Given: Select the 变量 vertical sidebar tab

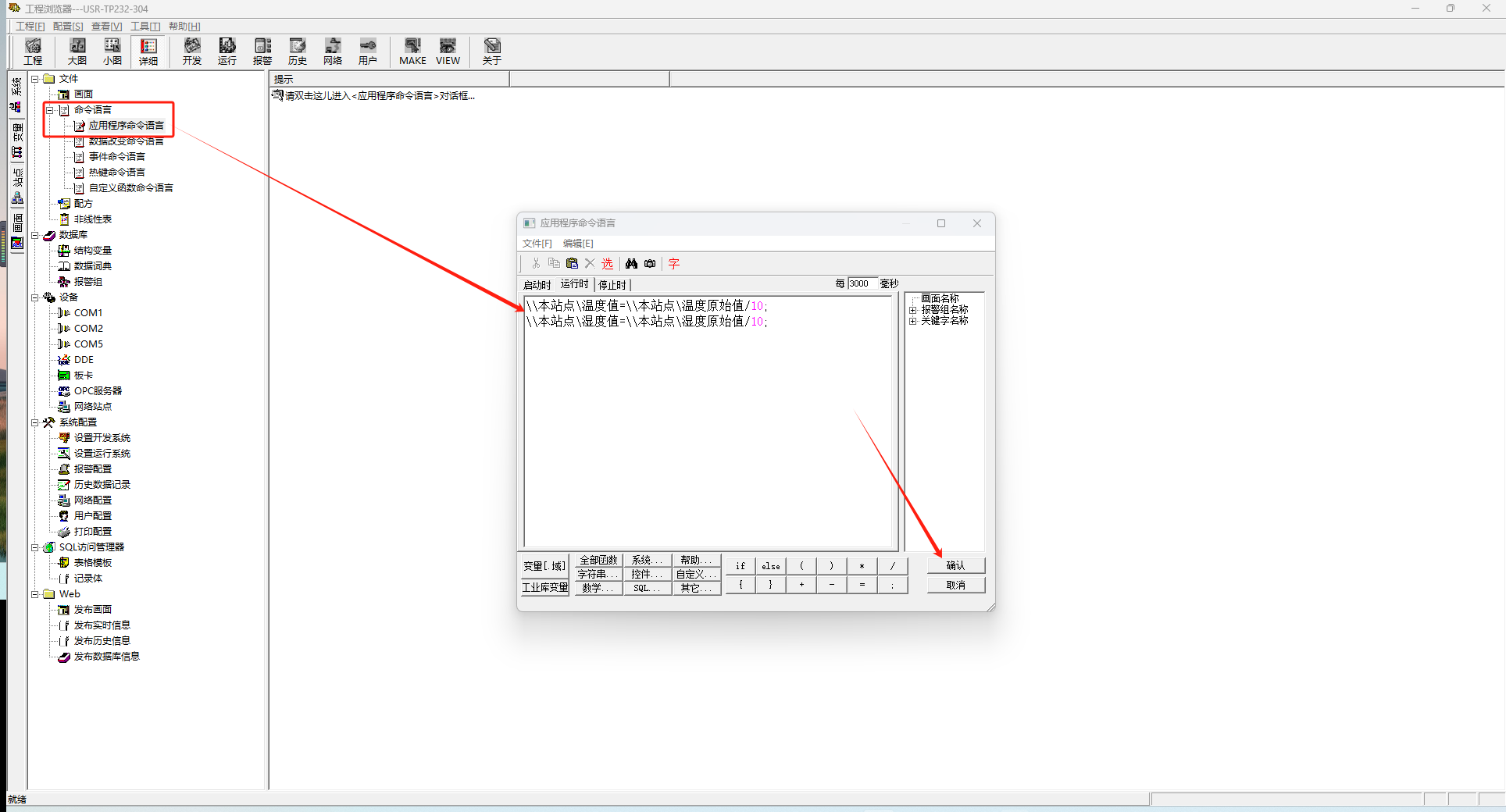Looking at the screenshot, I should (17, 141).
